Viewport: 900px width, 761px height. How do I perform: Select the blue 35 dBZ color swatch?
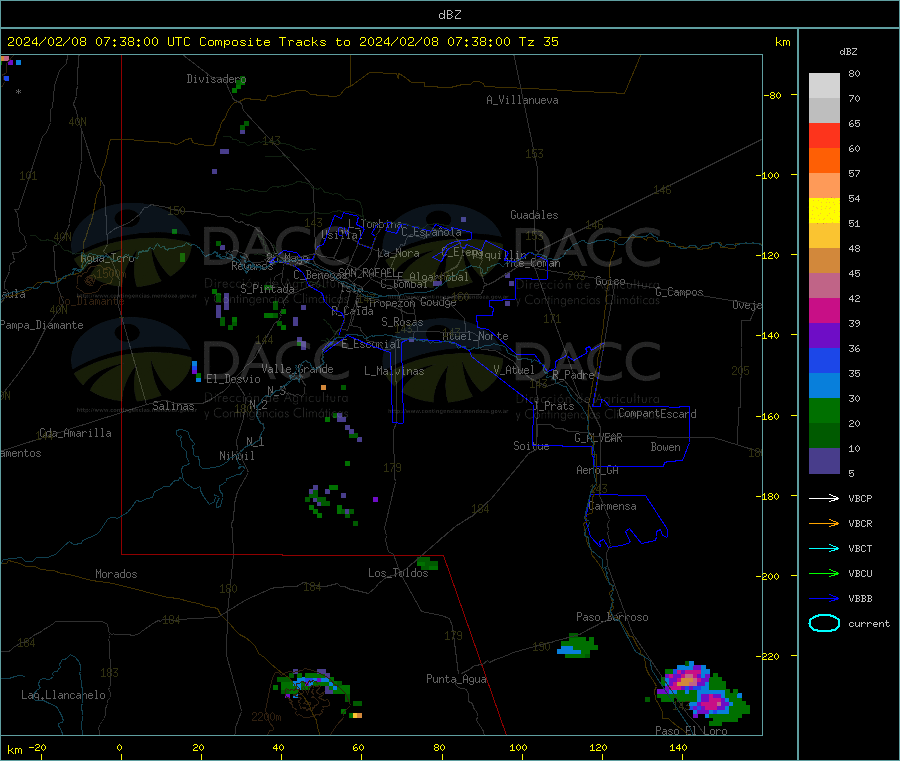point(824,360)
